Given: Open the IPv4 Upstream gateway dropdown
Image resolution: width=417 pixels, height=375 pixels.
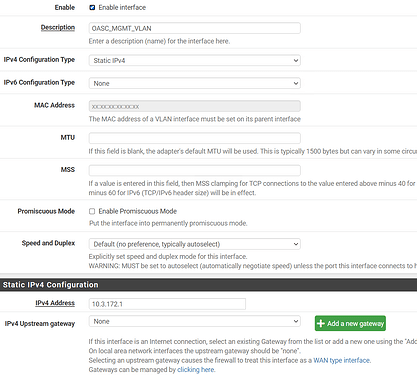Looking at the screenshot, I should 195,321.
